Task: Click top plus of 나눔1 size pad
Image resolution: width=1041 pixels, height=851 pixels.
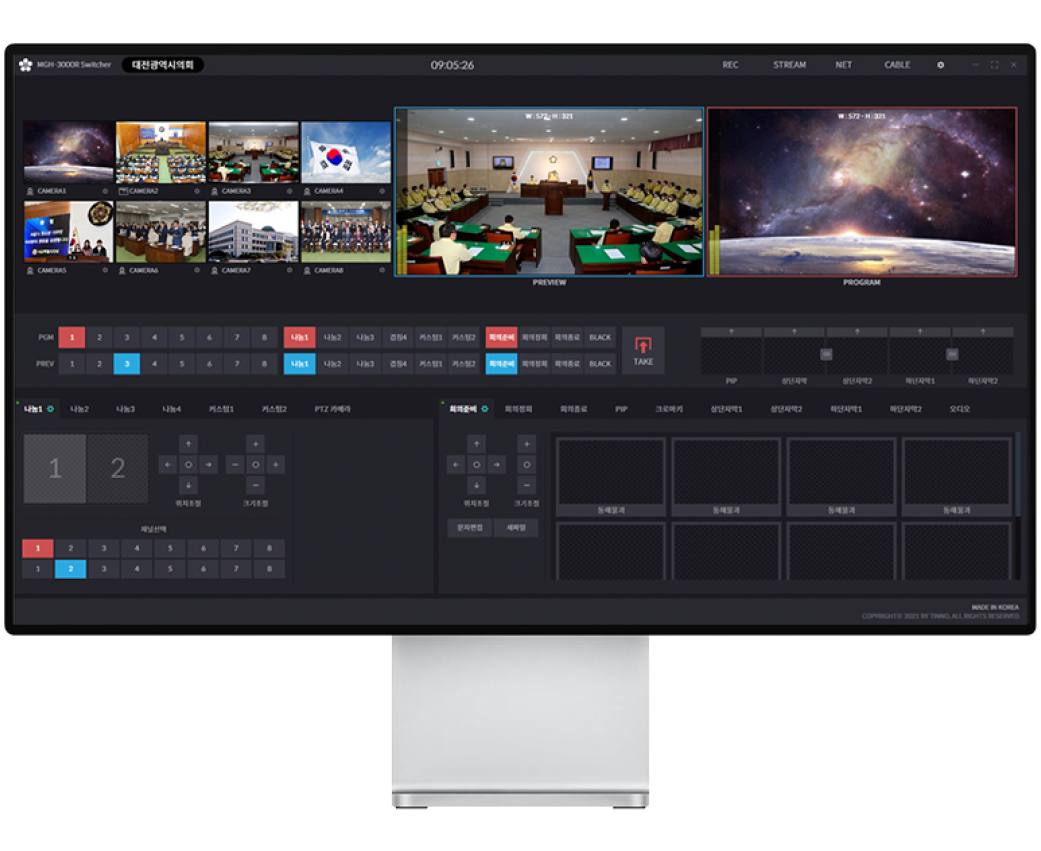Action: [x=256, y=443]
